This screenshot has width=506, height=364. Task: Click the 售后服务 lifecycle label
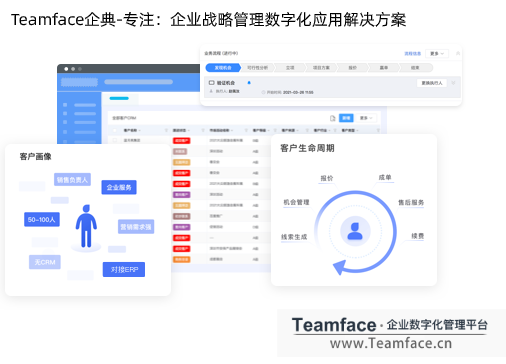point(411,203)
